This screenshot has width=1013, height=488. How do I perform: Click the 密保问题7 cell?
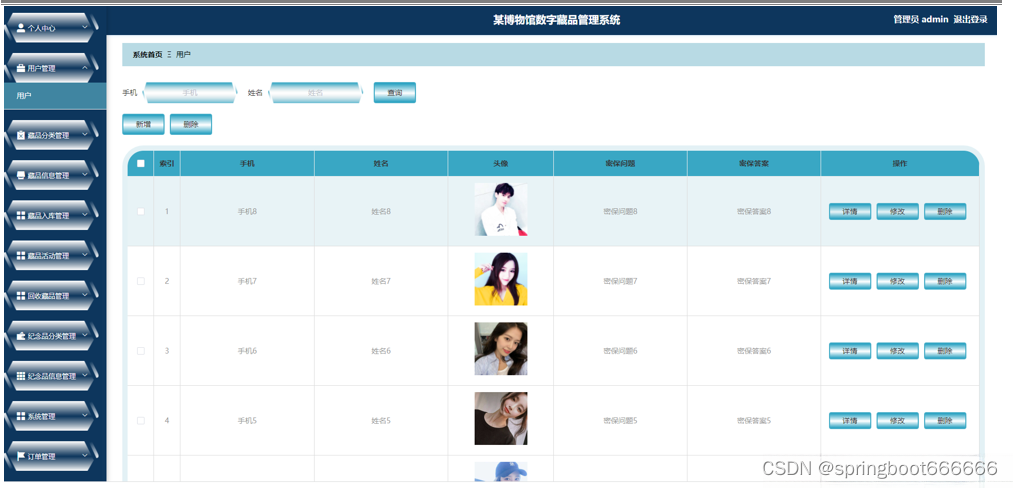pyautogui.click(x=620, y=281)
